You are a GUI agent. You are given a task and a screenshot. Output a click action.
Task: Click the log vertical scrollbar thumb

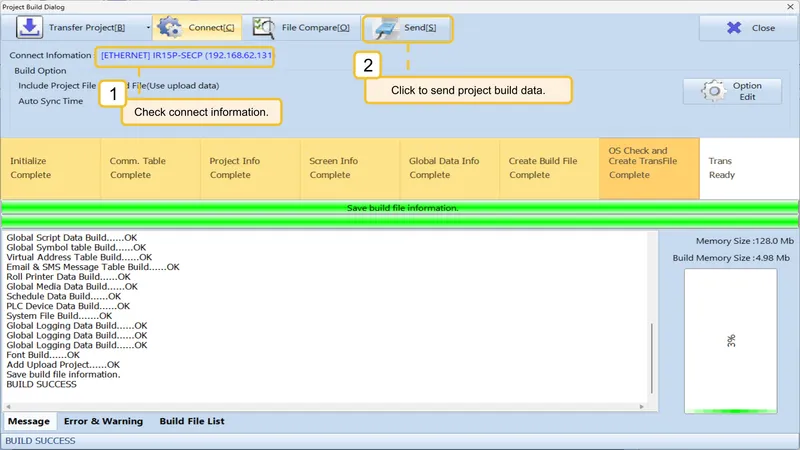coord(652,358)
